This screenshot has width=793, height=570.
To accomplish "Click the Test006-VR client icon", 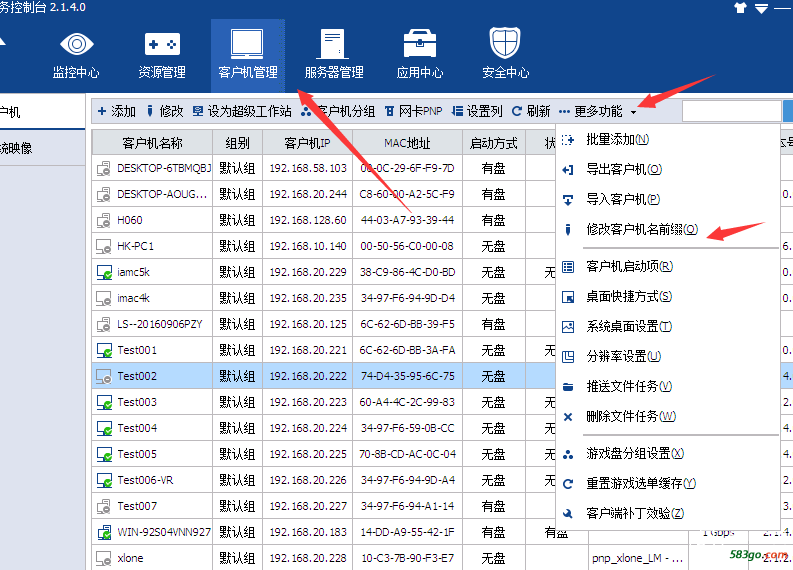I will click(104, 480).
